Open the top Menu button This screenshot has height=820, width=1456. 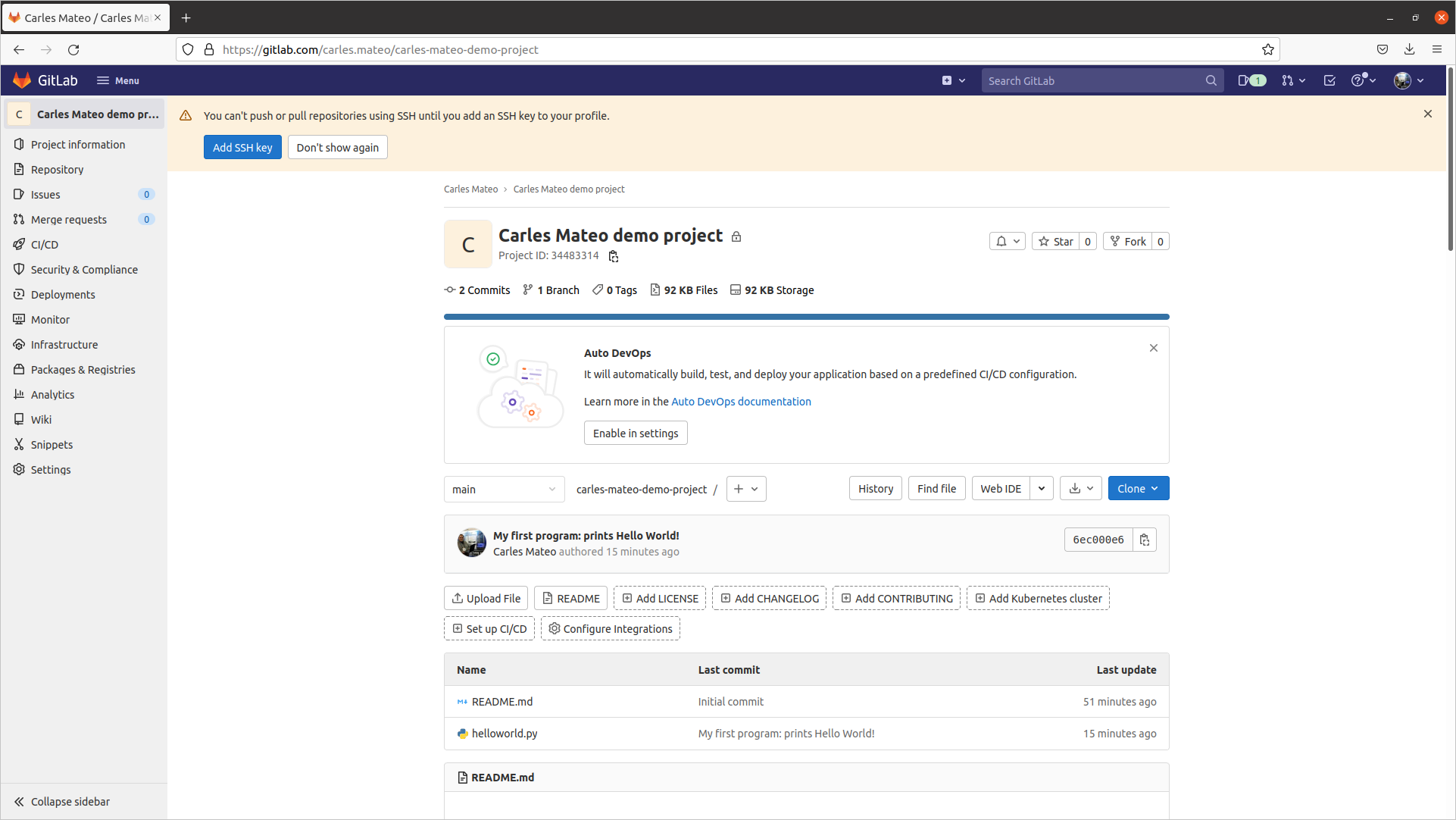(118, 80)
